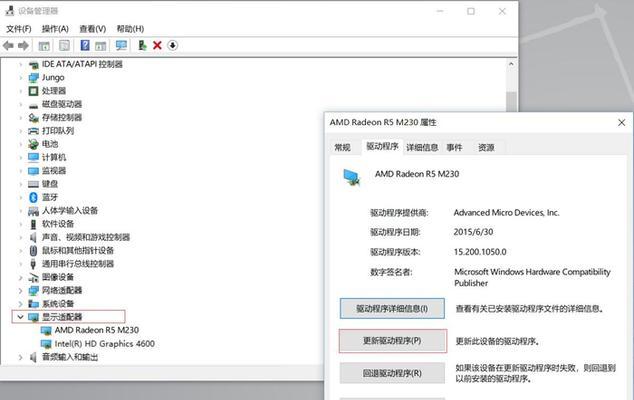
Task: Expand the 网络适配器 node
Action: click(x=20, y=290)
